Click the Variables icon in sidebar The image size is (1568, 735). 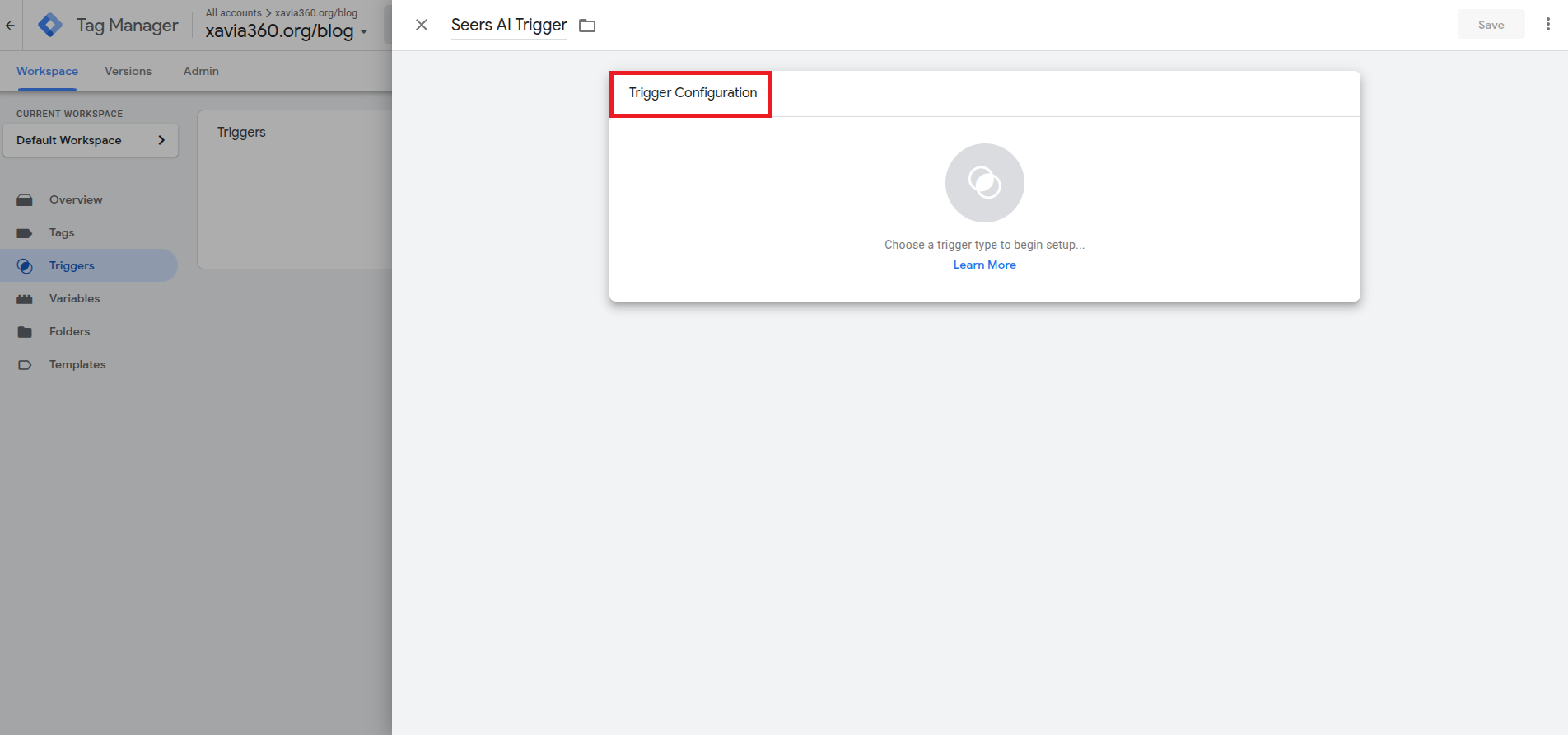tap(25, 299)
